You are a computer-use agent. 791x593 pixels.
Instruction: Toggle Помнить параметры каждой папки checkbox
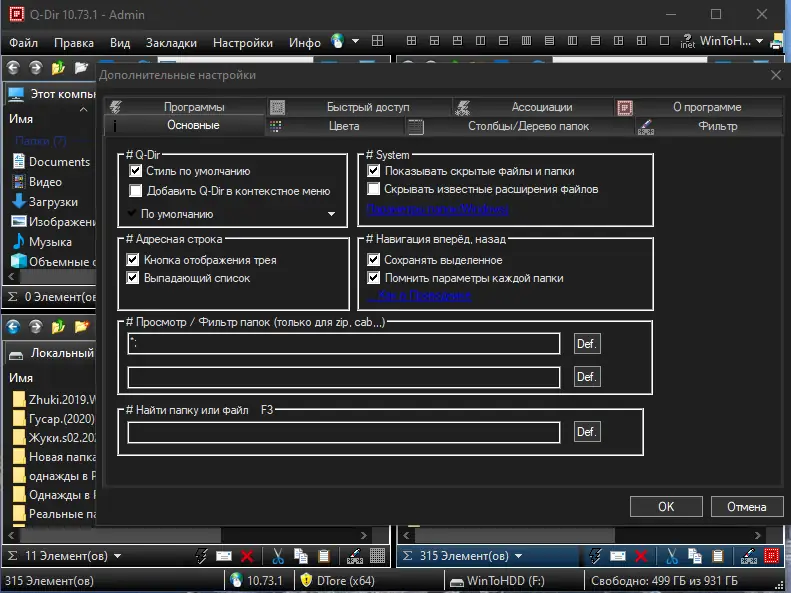click(373, 278)
